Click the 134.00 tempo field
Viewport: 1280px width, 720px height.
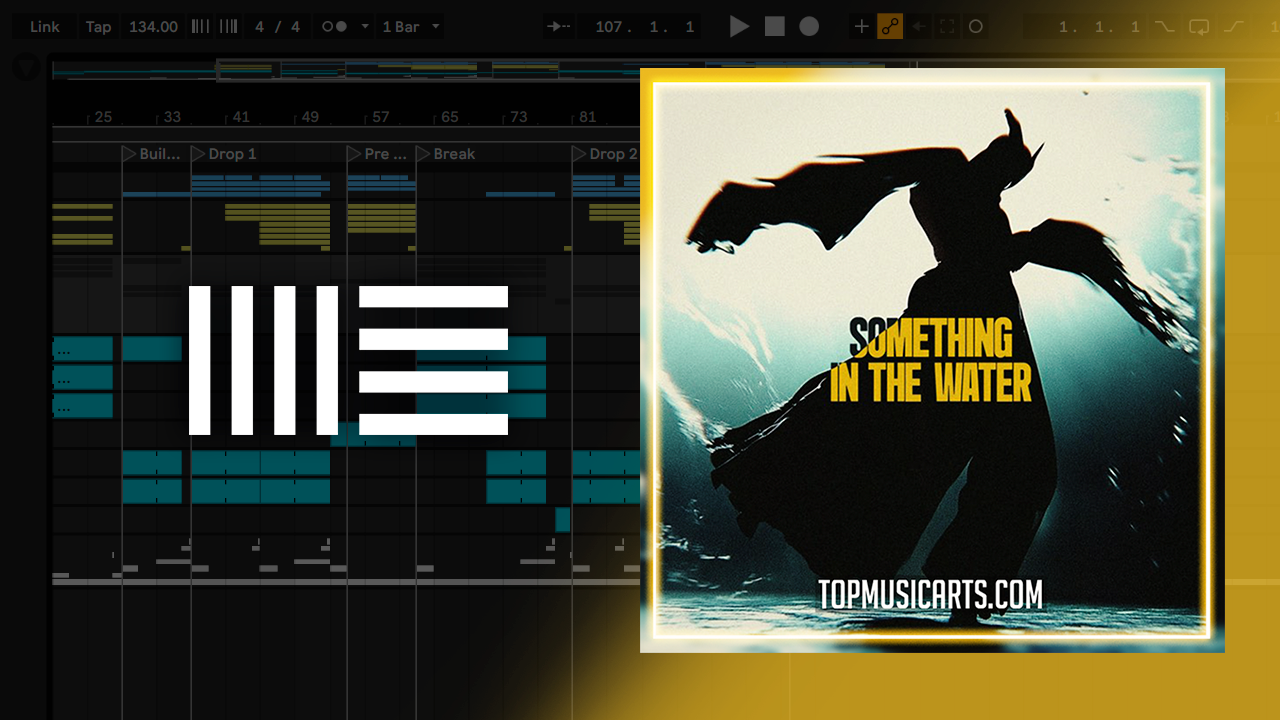click(153, 27)
